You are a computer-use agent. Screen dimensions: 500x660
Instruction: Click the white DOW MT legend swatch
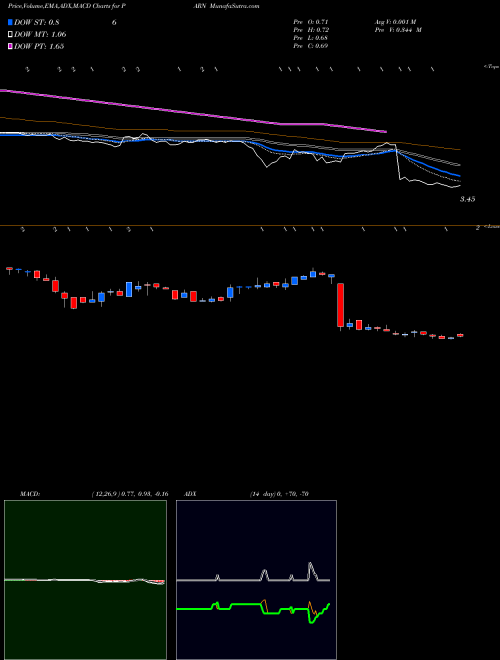click(10, 34)
